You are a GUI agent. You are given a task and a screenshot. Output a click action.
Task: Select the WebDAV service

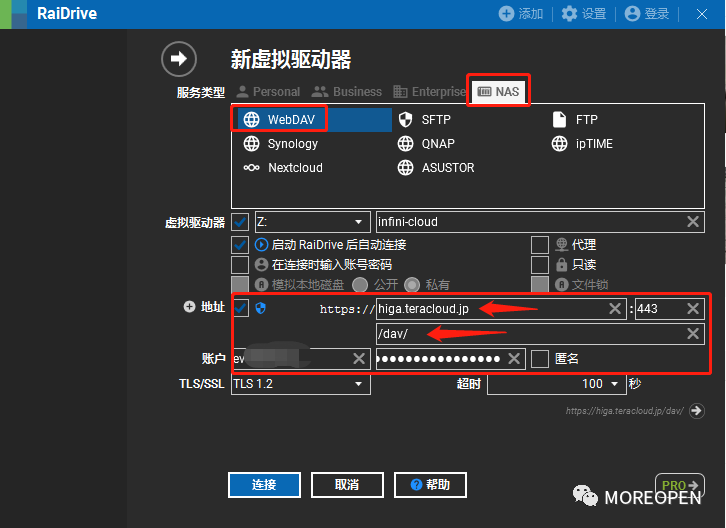[315, 119]
